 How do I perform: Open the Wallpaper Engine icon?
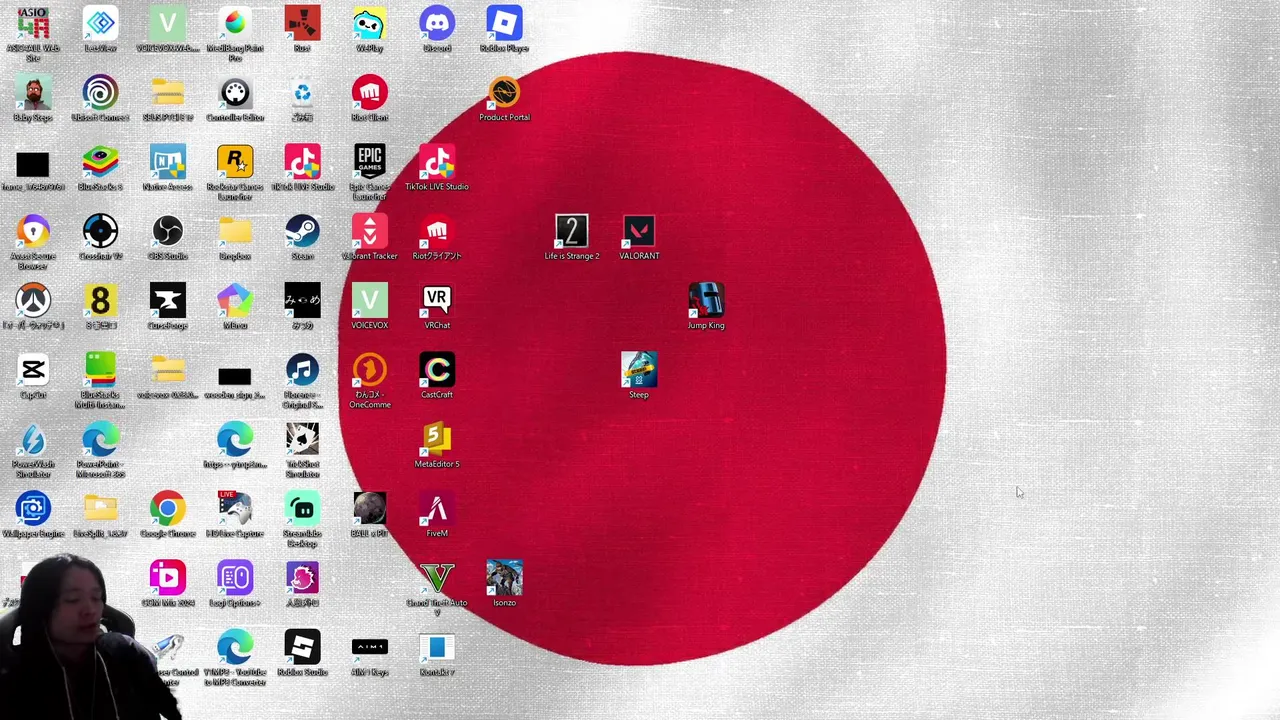coord(33,510)
